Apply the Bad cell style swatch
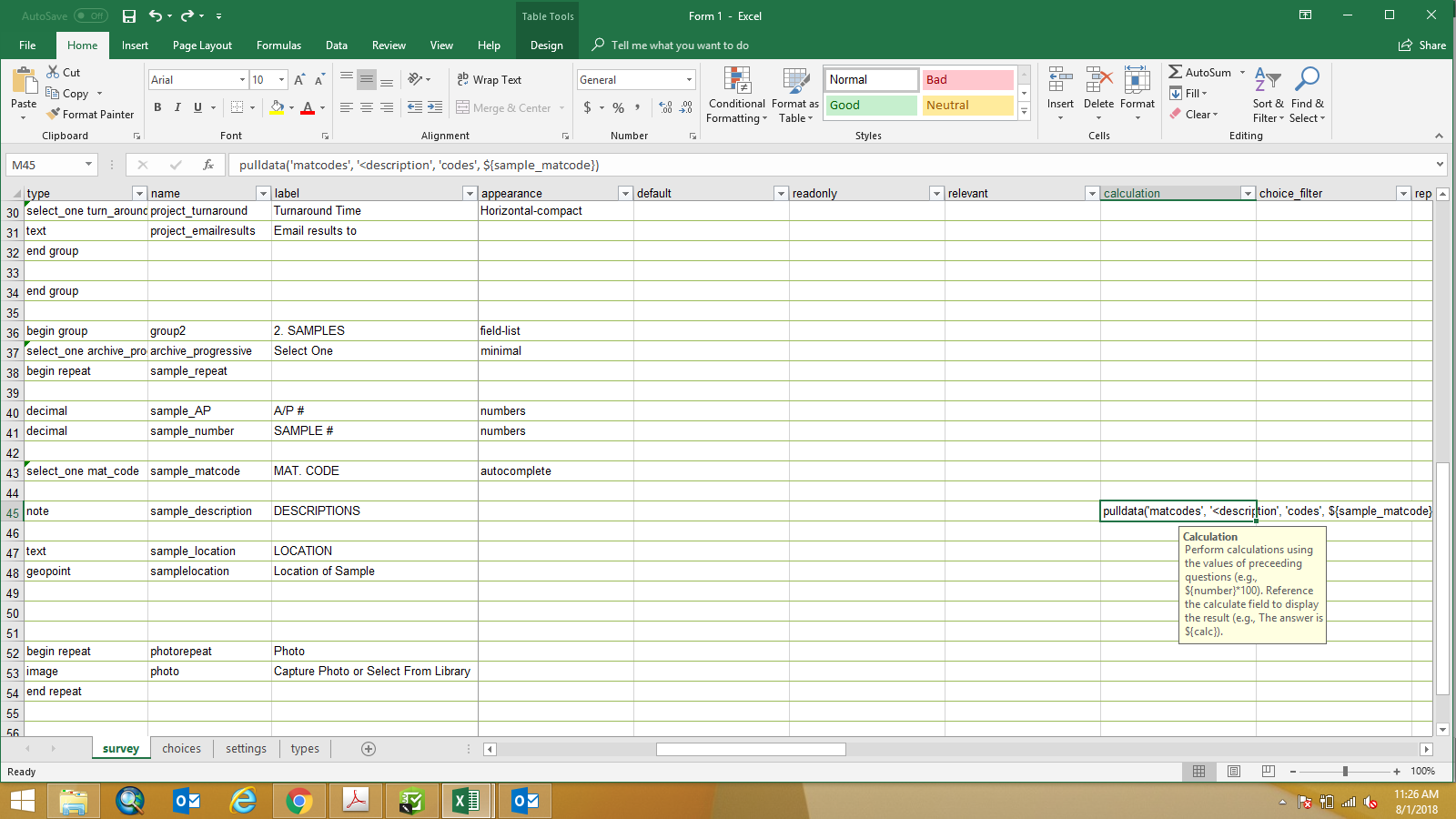Screen dimensions: 1456x819 968,80
